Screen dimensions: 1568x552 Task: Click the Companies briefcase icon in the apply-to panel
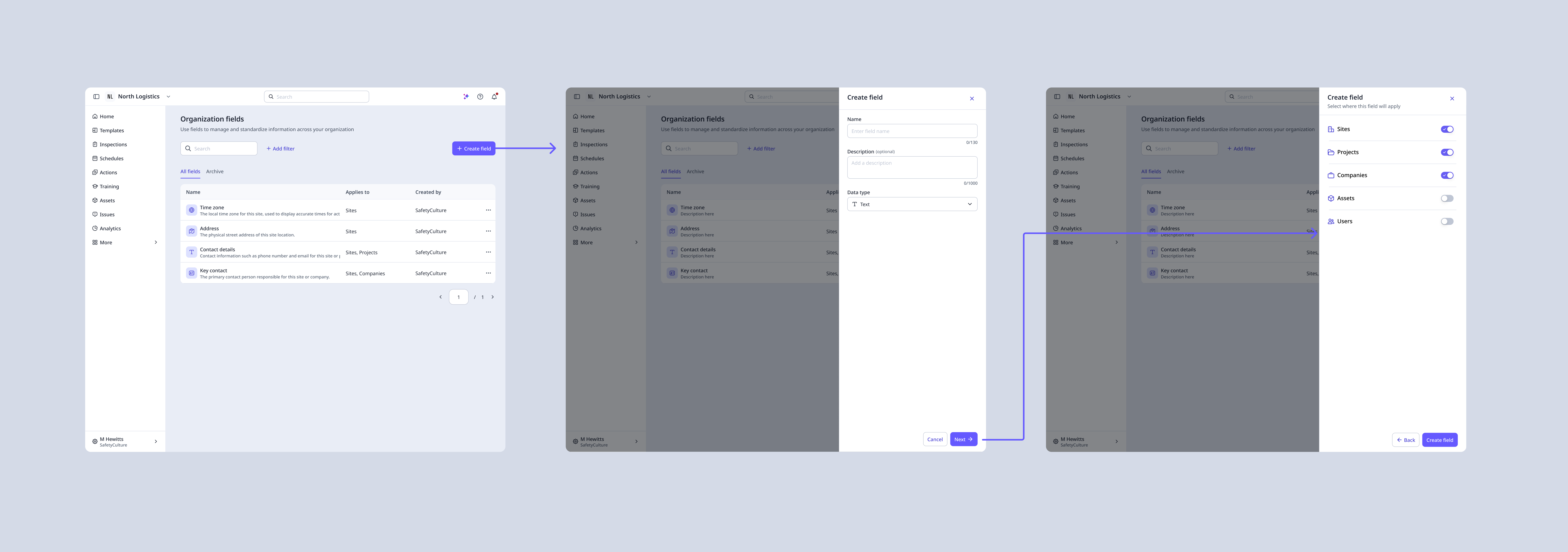(1331, 175)
